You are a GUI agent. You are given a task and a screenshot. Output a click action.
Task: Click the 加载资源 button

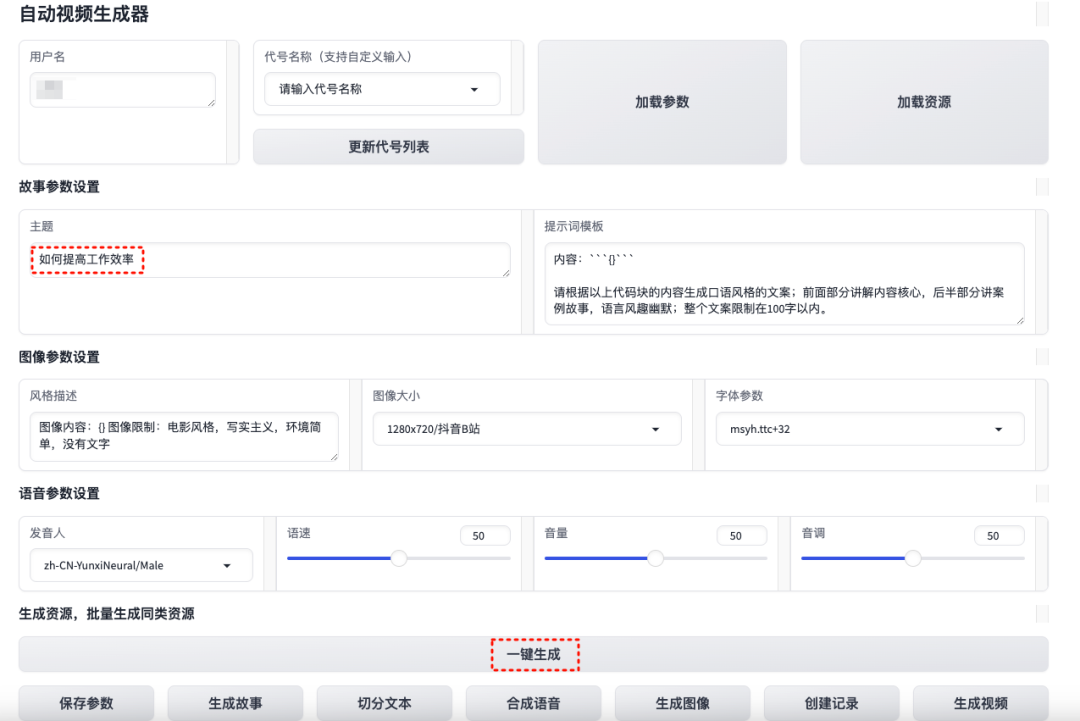click(924, 102)
